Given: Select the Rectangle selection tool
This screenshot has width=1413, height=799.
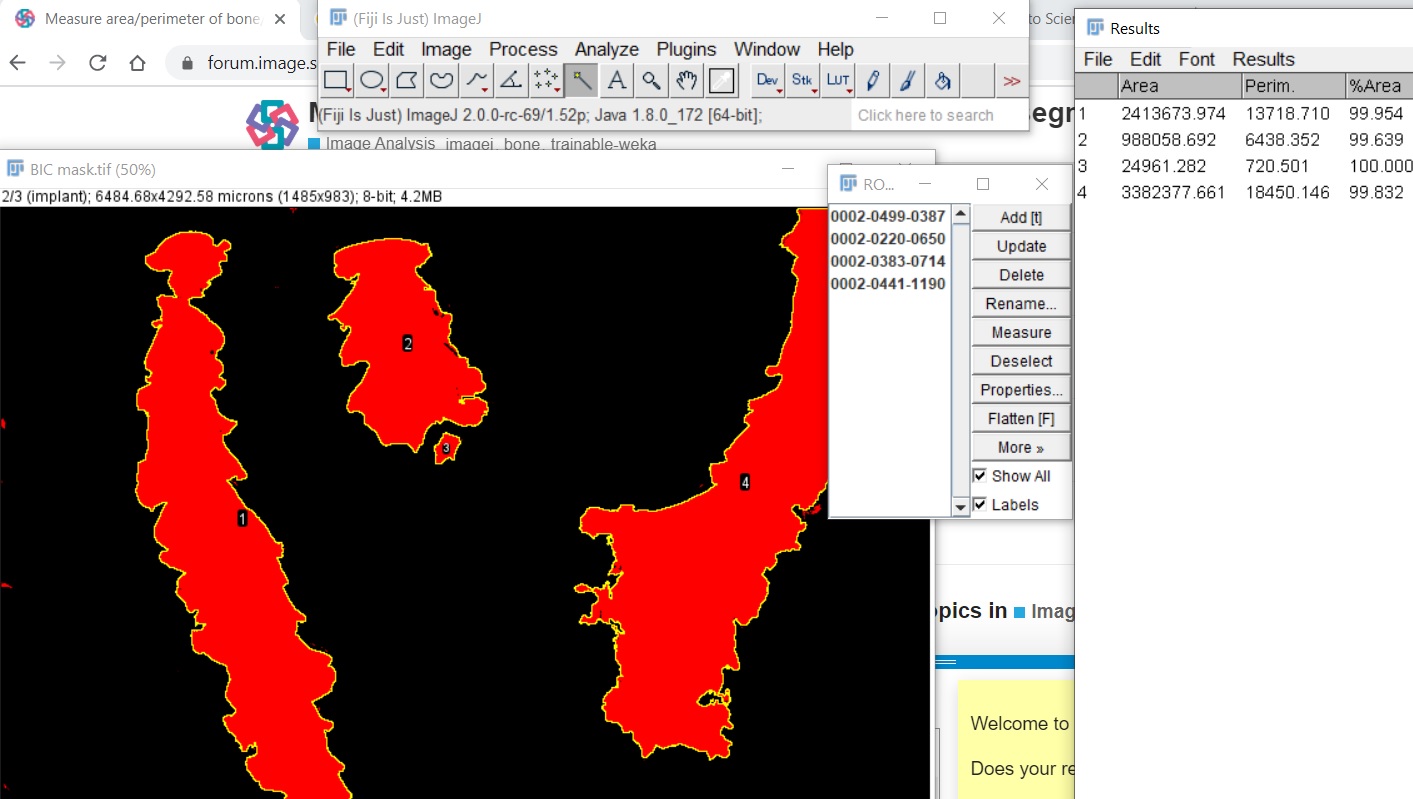Looking at the screenshot, I should [336, 80].
